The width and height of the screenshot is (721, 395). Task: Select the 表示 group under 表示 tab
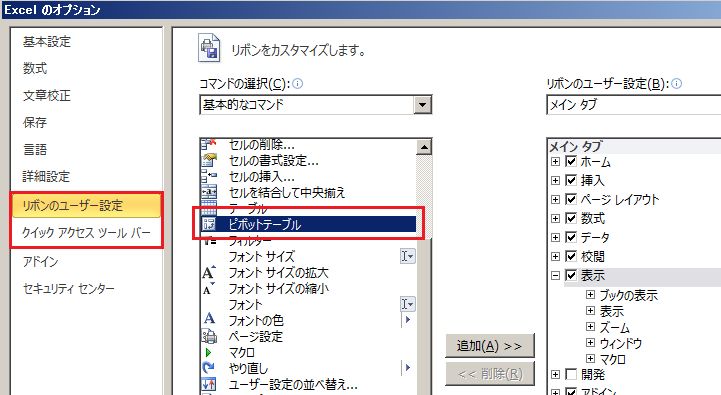612,311
